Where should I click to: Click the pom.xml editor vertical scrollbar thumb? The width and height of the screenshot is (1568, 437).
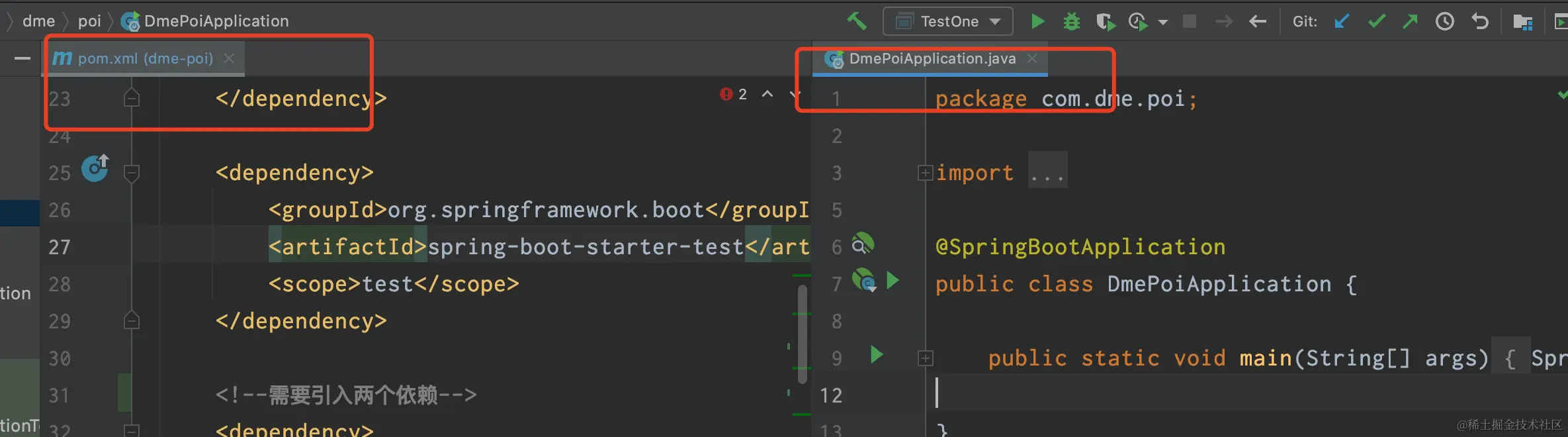click(802, 334)
